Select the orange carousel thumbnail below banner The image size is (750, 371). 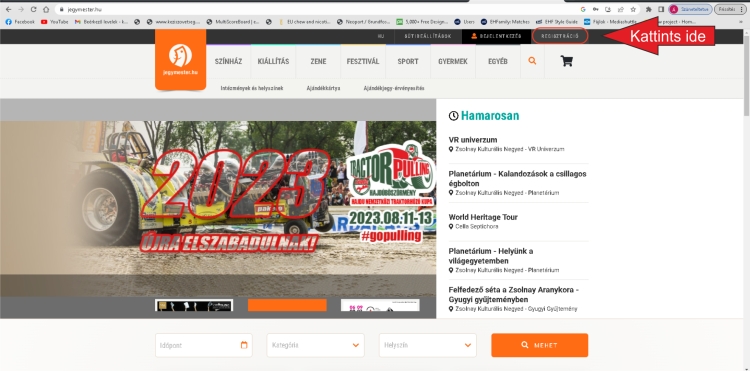287,305
